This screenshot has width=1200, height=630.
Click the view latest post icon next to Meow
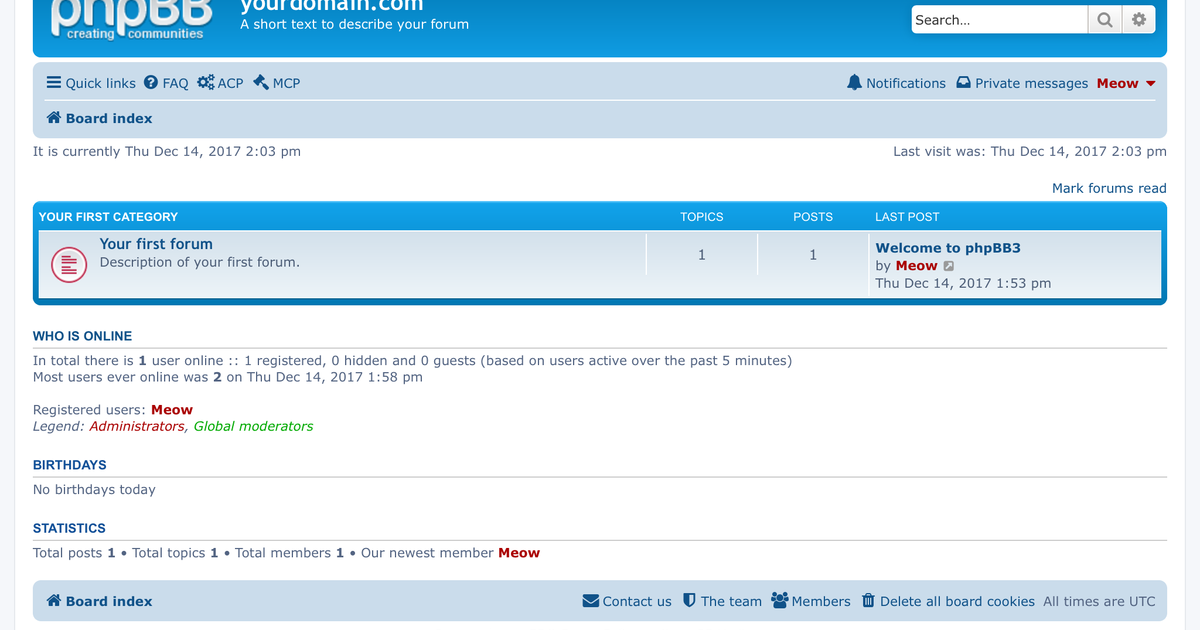[x=949, y=266]
